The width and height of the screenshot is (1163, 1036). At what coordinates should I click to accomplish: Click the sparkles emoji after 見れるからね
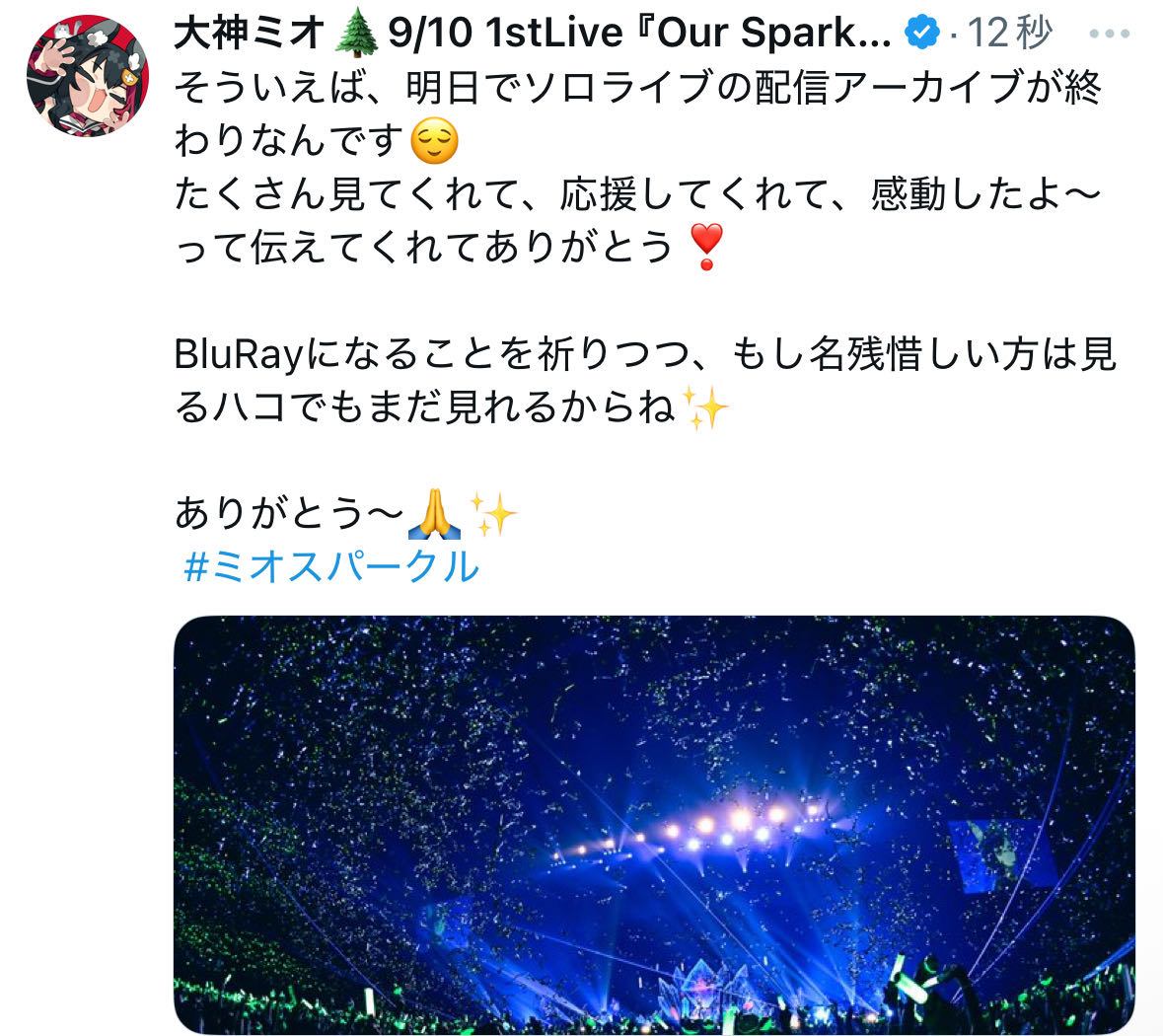(705, 407)
